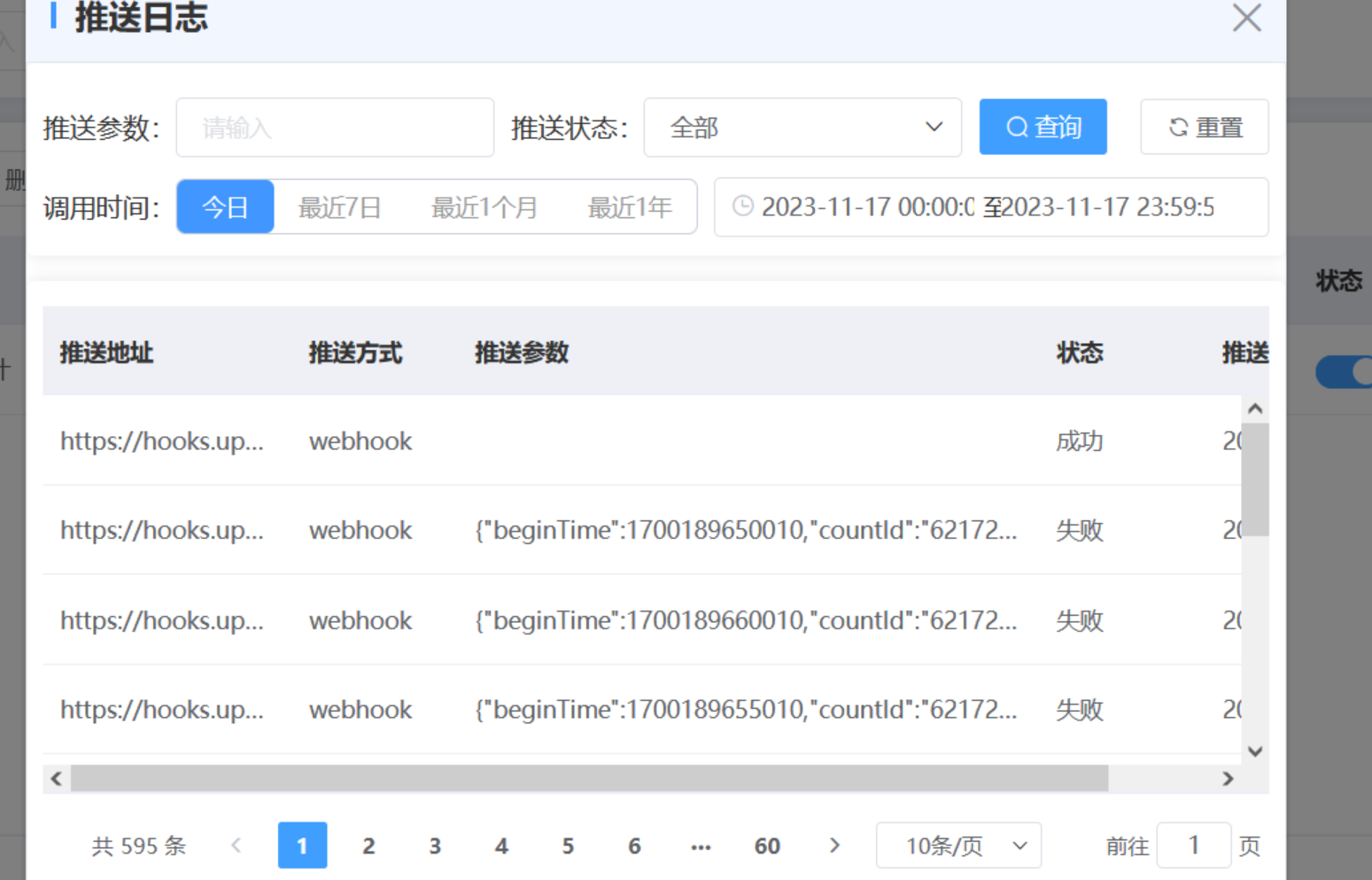Image resolution: width=1372 pixels, height=880 pixels.
Task: Jump ahead via pagination ellipsis
Action: (x=701, y=846)
